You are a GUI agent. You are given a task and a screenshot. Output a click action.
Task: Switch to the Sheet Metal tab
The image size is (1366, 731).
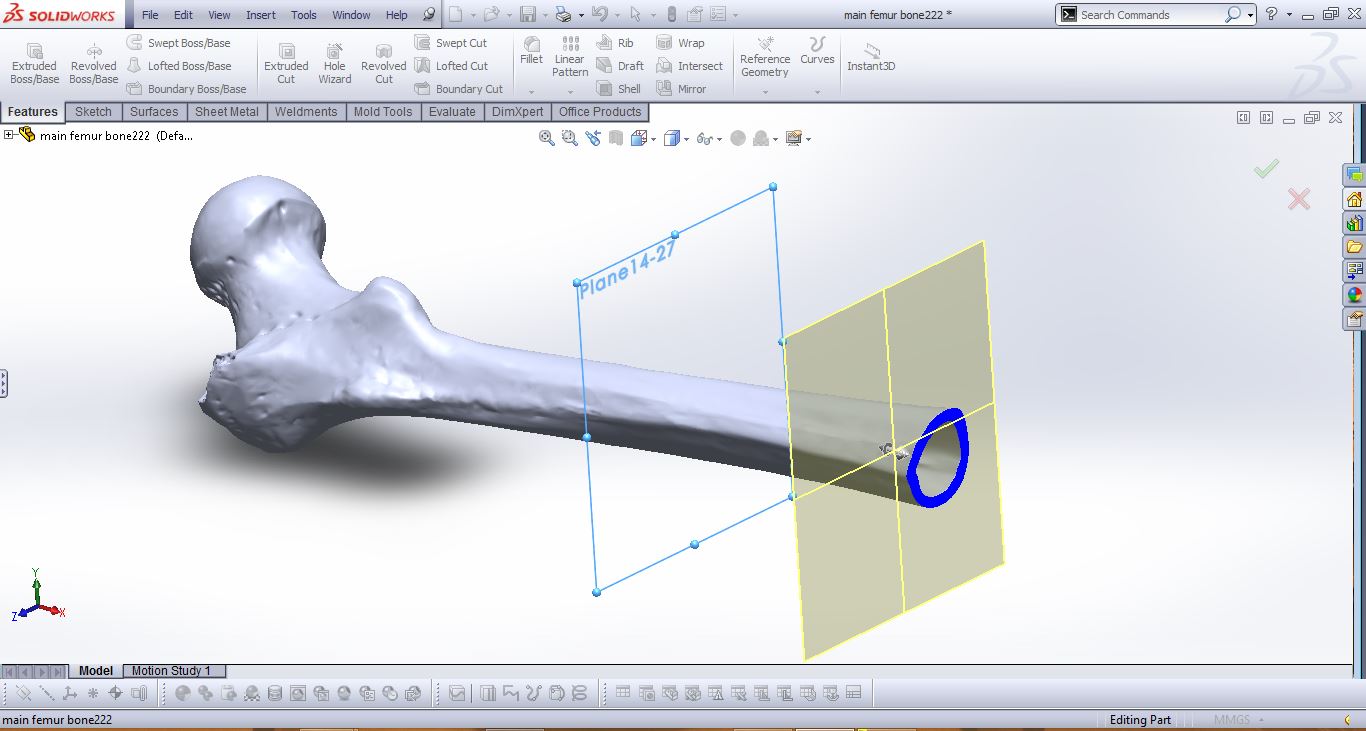pyautogui.click(x=226, y=112)
